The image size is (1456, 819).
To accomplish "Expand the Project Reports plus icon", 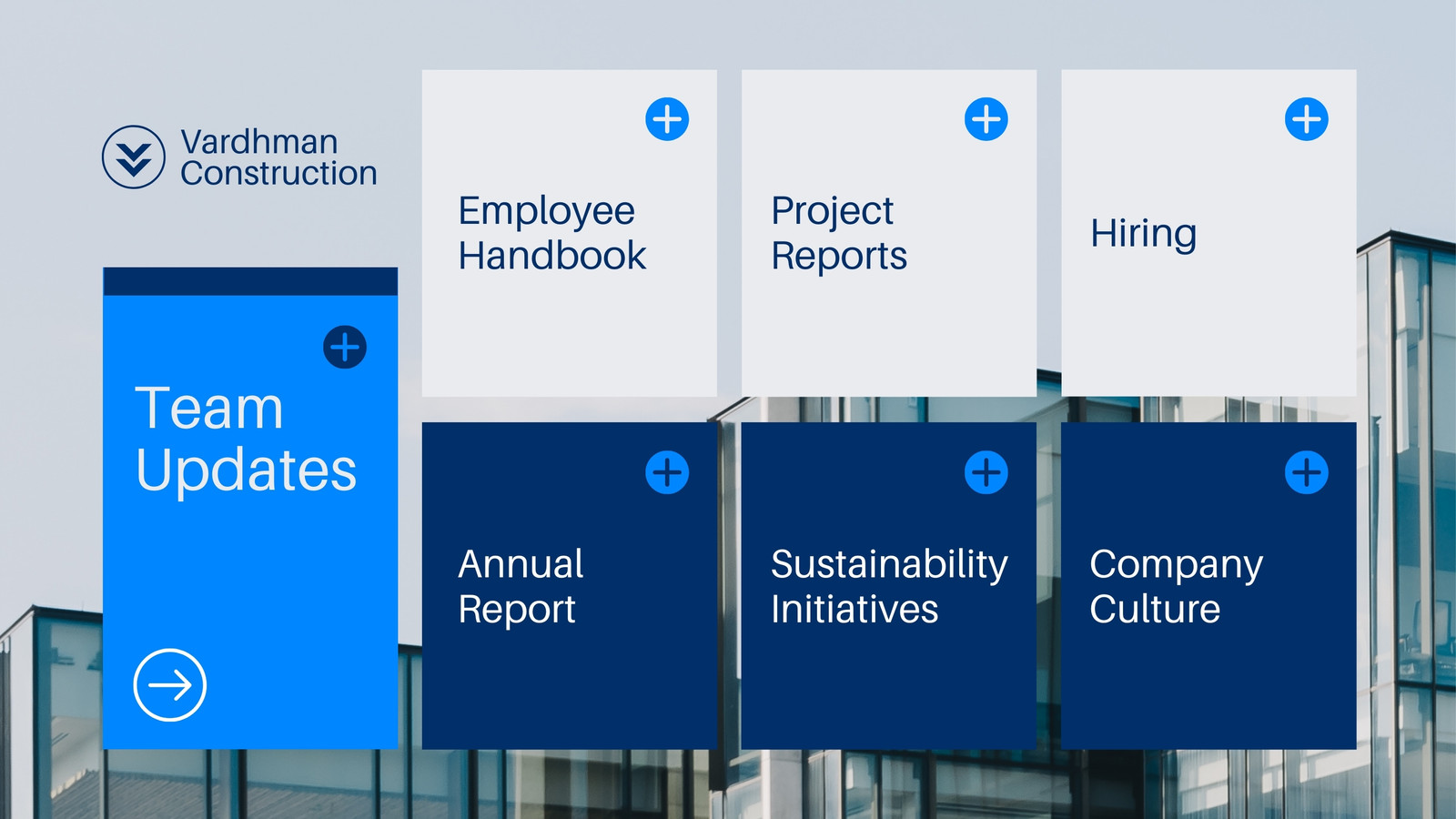I will coord(986,119).
